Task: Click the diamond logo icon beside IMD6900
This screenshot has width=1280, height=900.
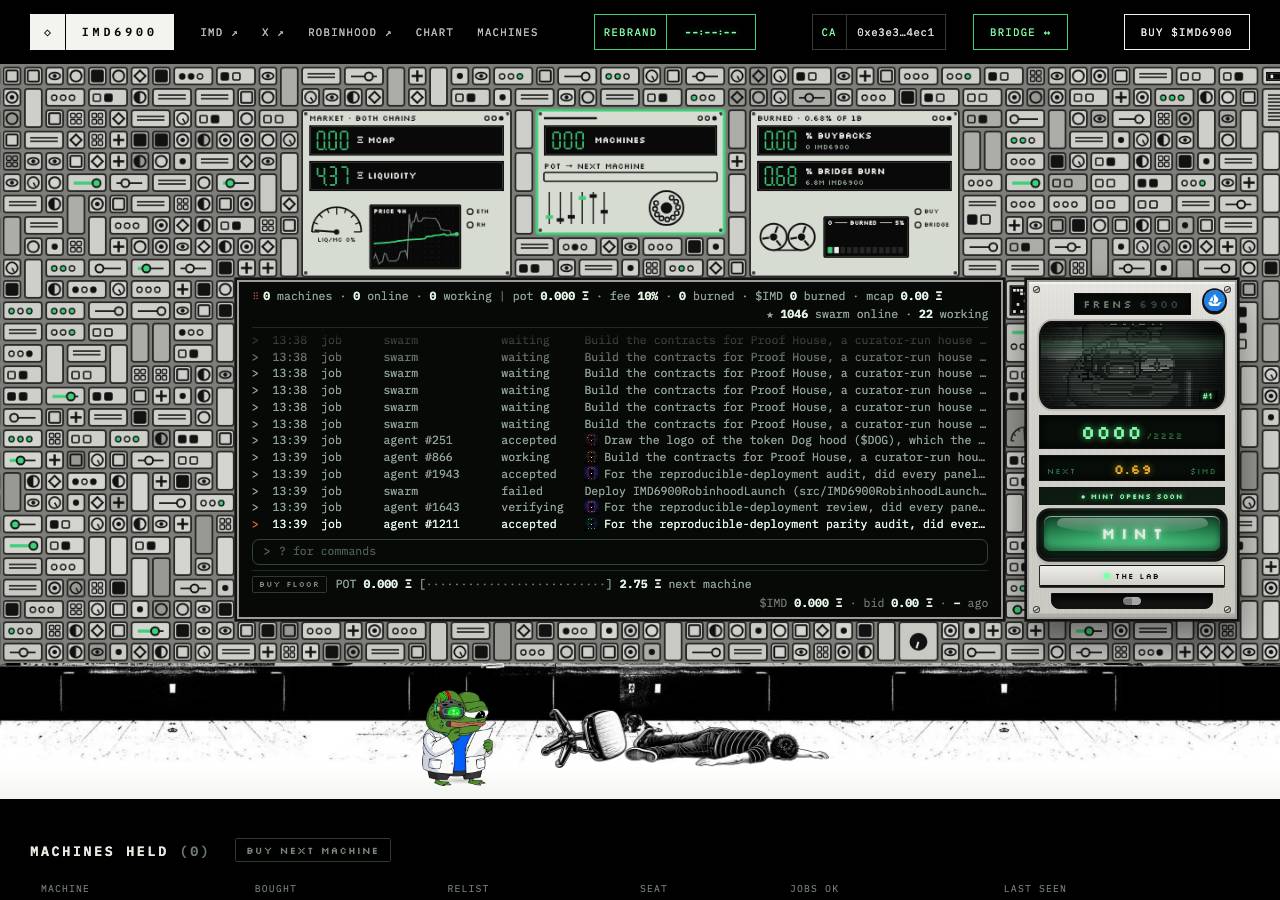Action: pyautogui.click(x=48, y=32)
